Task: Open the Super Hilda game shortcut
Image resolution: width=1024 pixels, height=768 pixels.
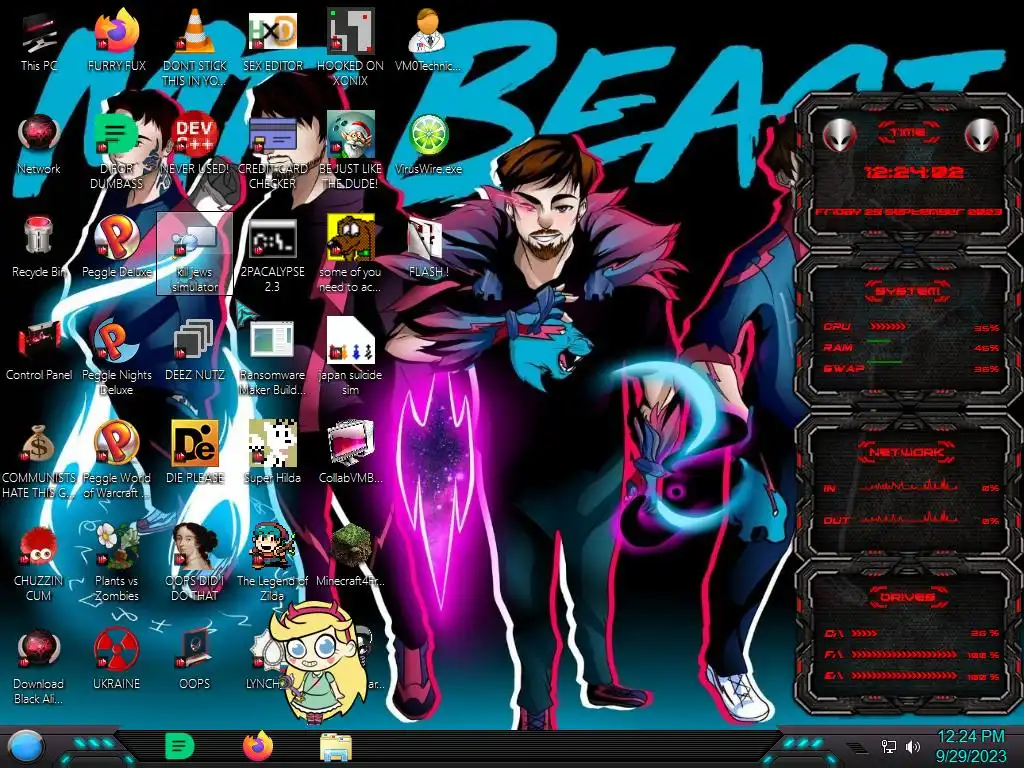Action: [273, 453]
